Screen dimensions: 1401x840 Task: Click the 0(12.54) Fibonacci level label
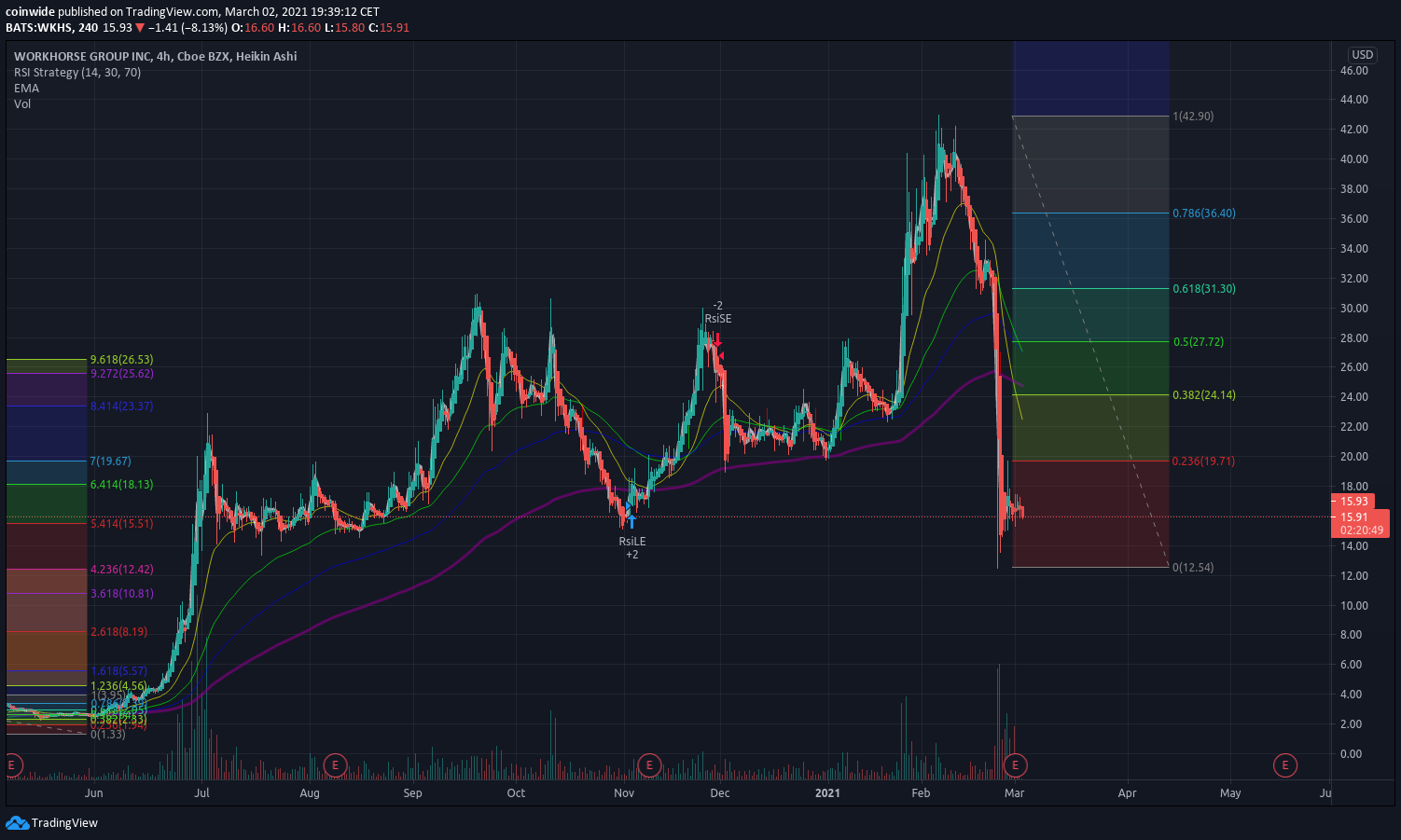point(1193,568)
